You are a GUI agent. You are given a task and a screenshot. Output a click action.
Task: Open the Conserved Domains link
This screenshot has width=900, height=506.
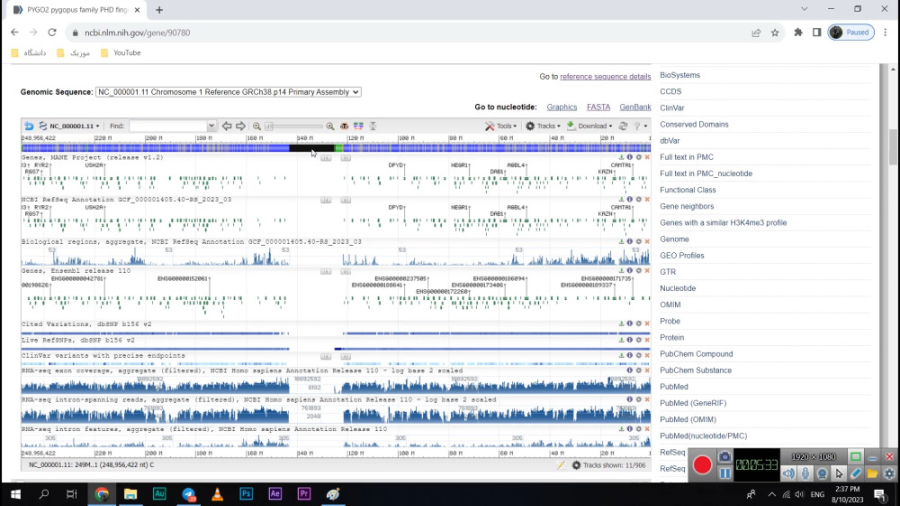click(x=694, y=124)
